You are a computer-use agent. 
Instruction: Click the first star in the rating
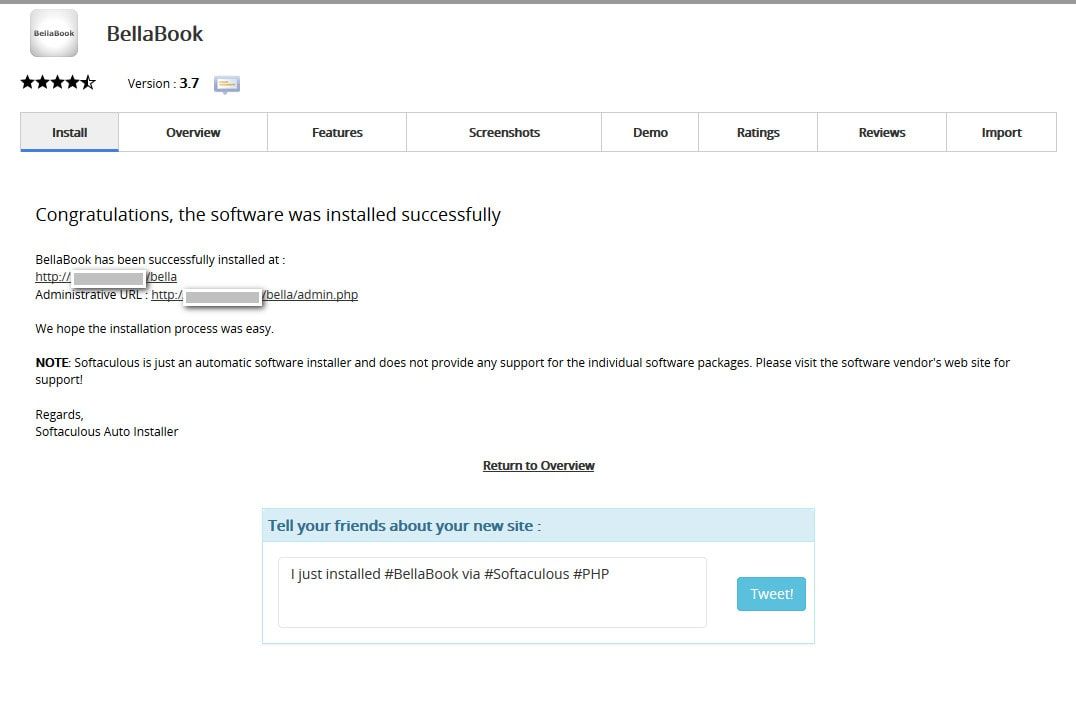pos(28,83)
